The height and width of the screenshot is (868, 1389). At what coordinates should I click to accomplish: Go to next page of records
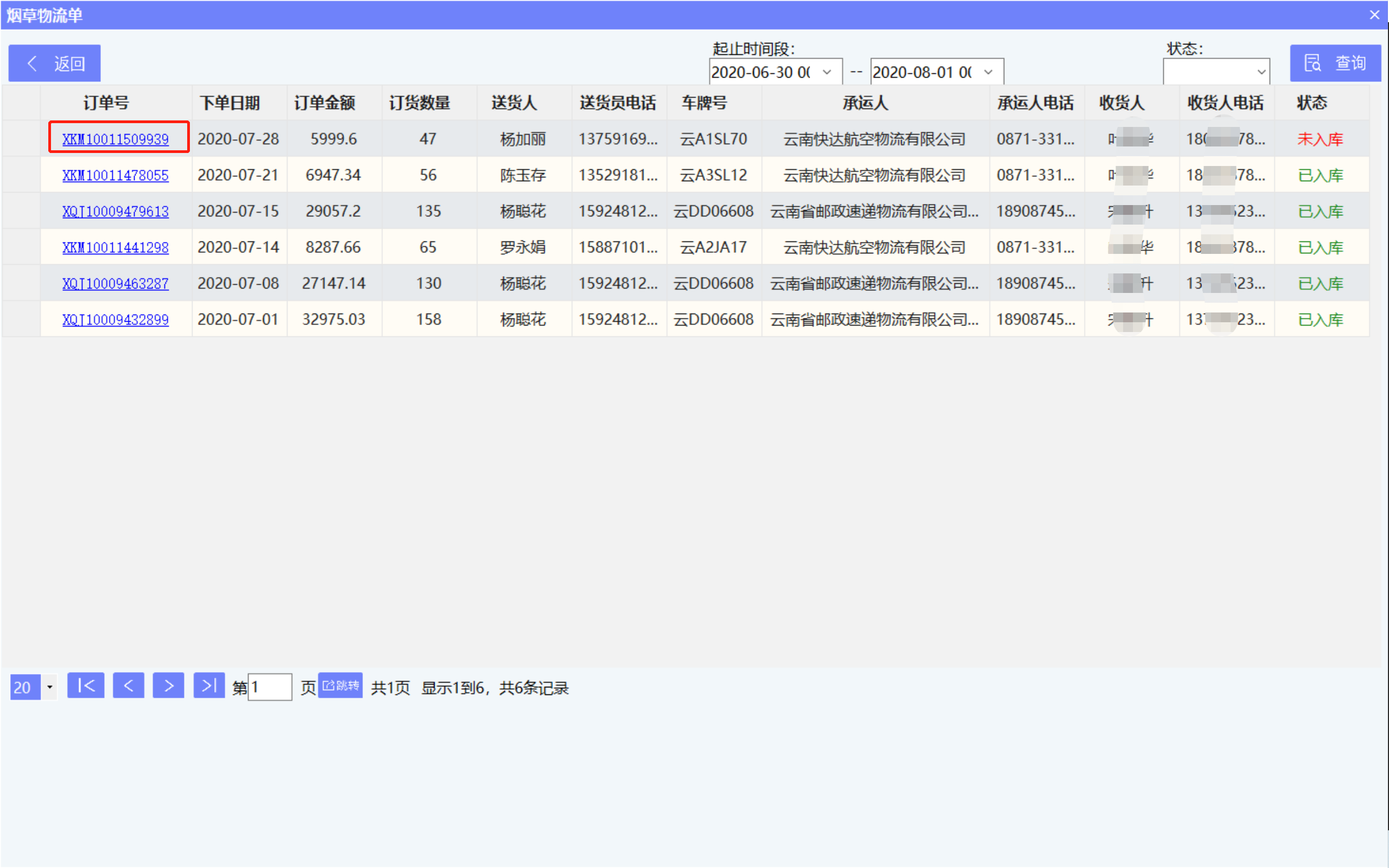click(168, 685)
